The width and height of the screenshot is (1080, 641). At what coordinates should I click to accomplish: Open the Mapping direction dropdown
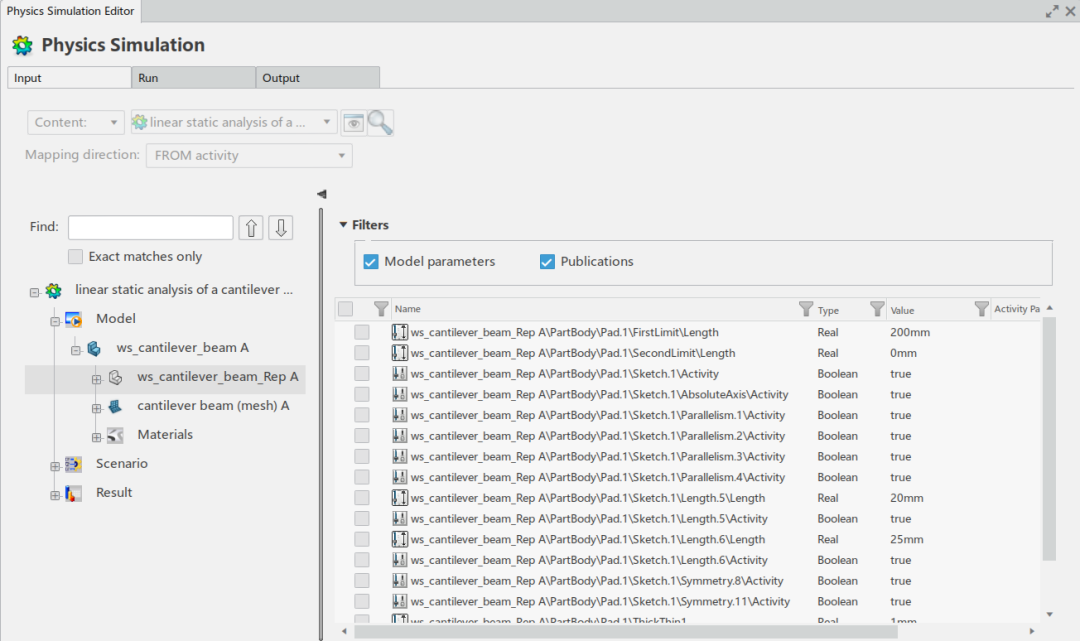249,156
